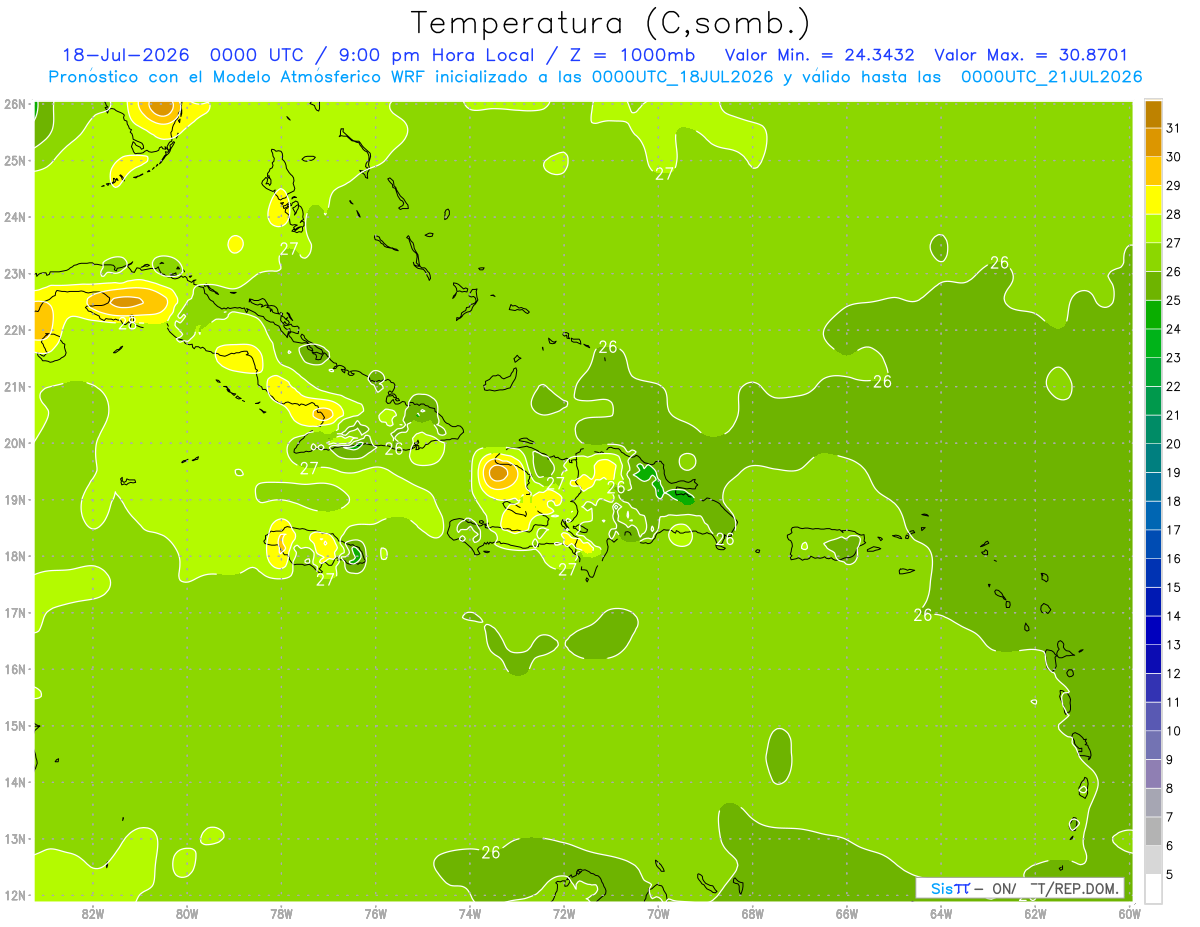The height and width of the screenshot is (927, 1200).
Task: Click the colorbar label "25"
Action: [x=1173, y=300]
